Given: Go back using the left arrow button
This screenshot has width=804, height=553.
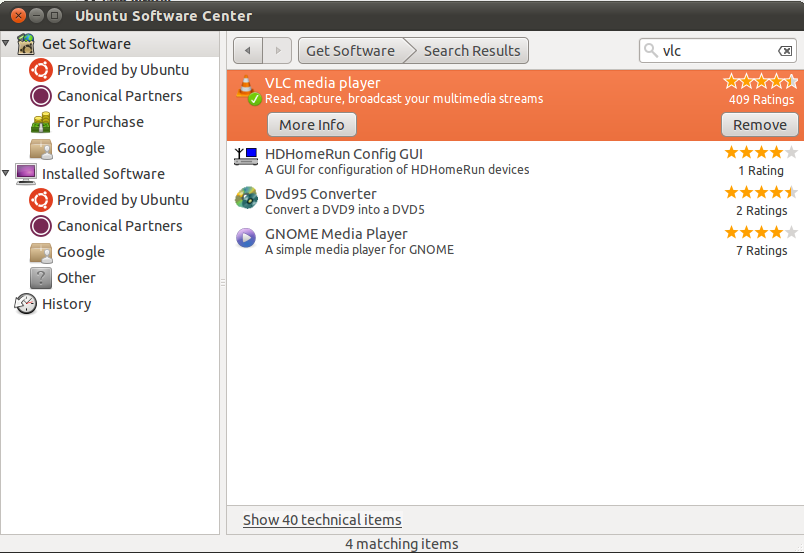Looking at the screenshot, I should [248, 51].
